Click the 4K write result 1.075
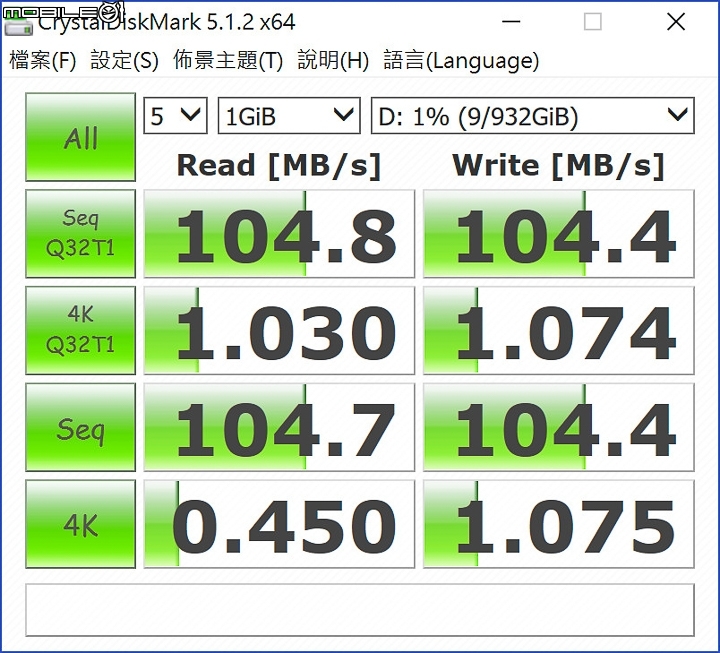This screenshot has width=720, height=653. click(x=558, y=524)
